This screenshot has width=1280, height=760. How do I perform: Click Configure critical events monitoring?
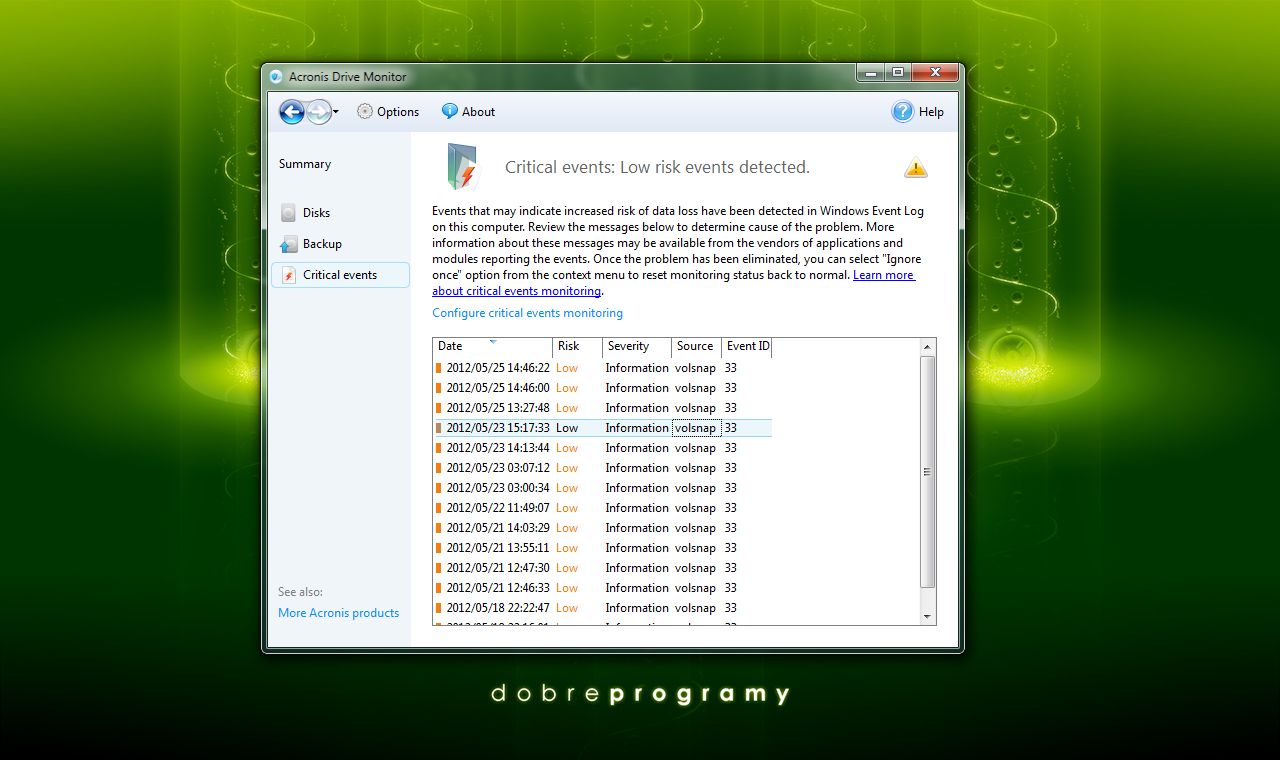[527, 313]
